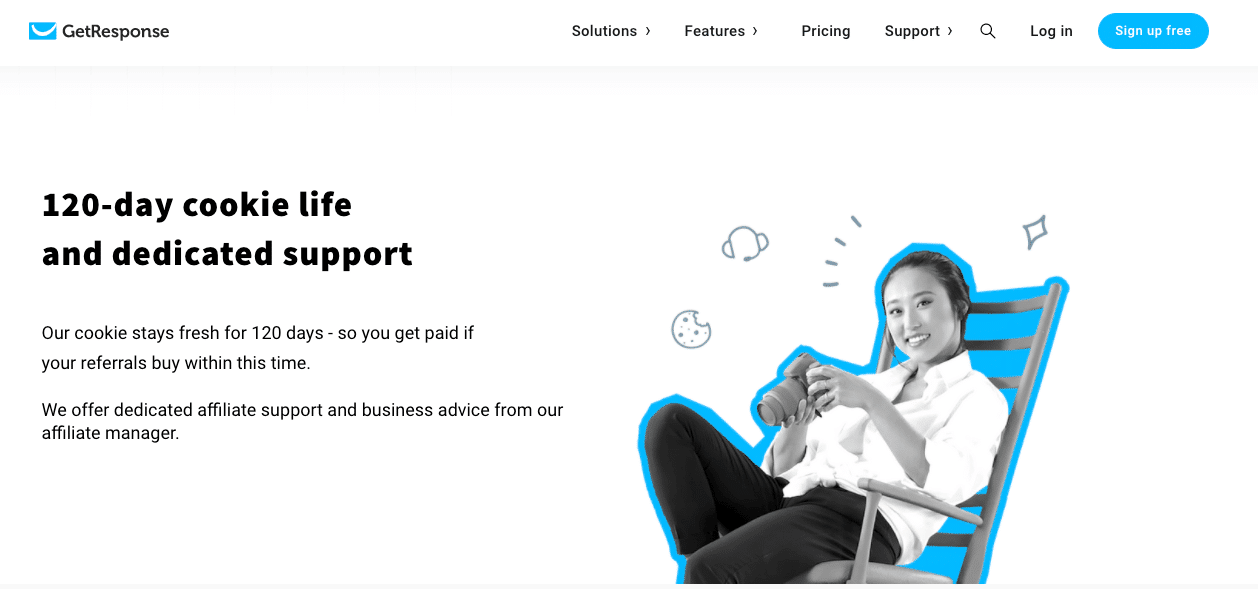
Task: Expand the Support menu chevron
Action: tap(950, 31)
